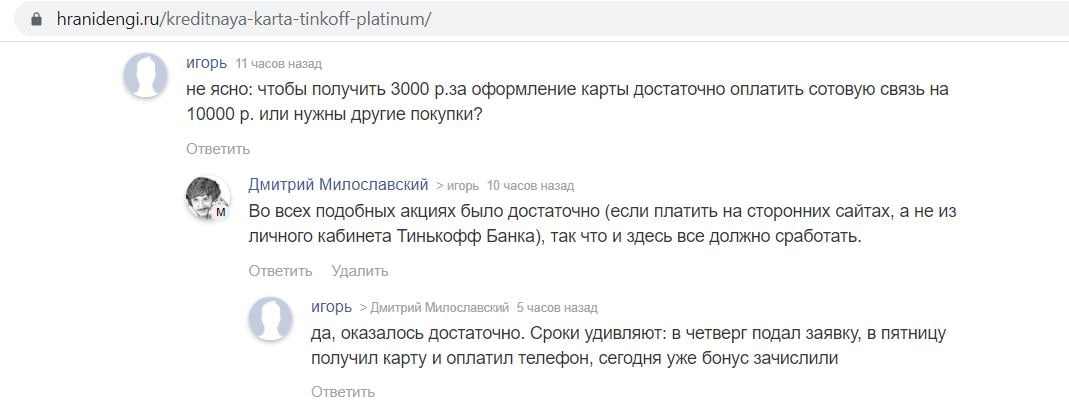Click игорь's question text about 3000 р.

[567, 102]
